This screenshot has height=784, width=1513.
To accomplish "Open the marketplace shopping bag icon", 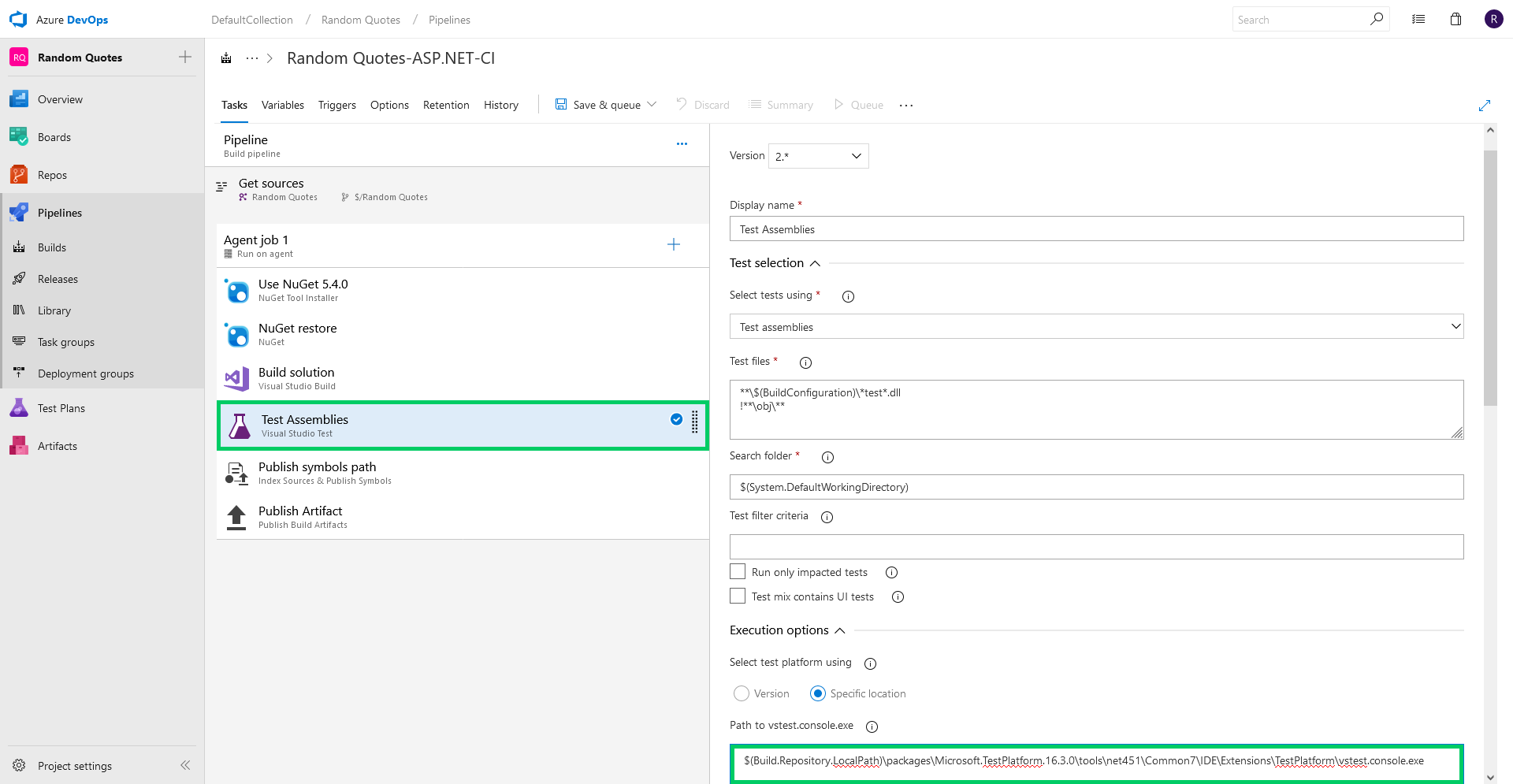I will pos(1455,19).
